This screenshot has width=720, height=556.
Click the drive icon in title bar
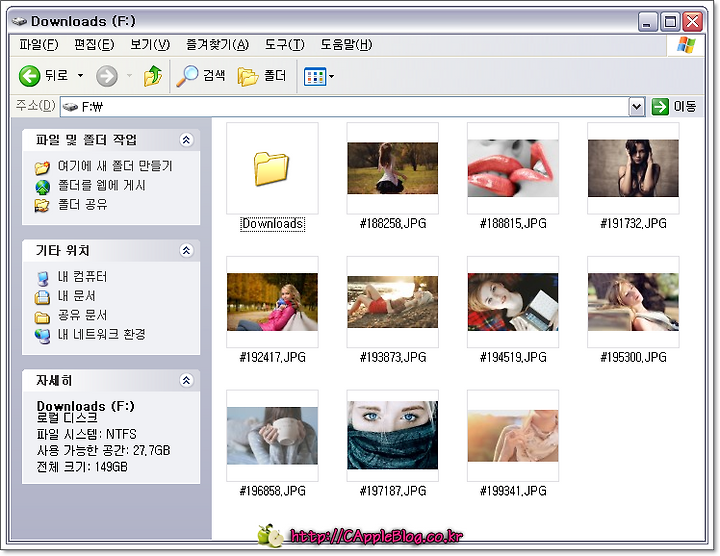(x=20, y=21)
